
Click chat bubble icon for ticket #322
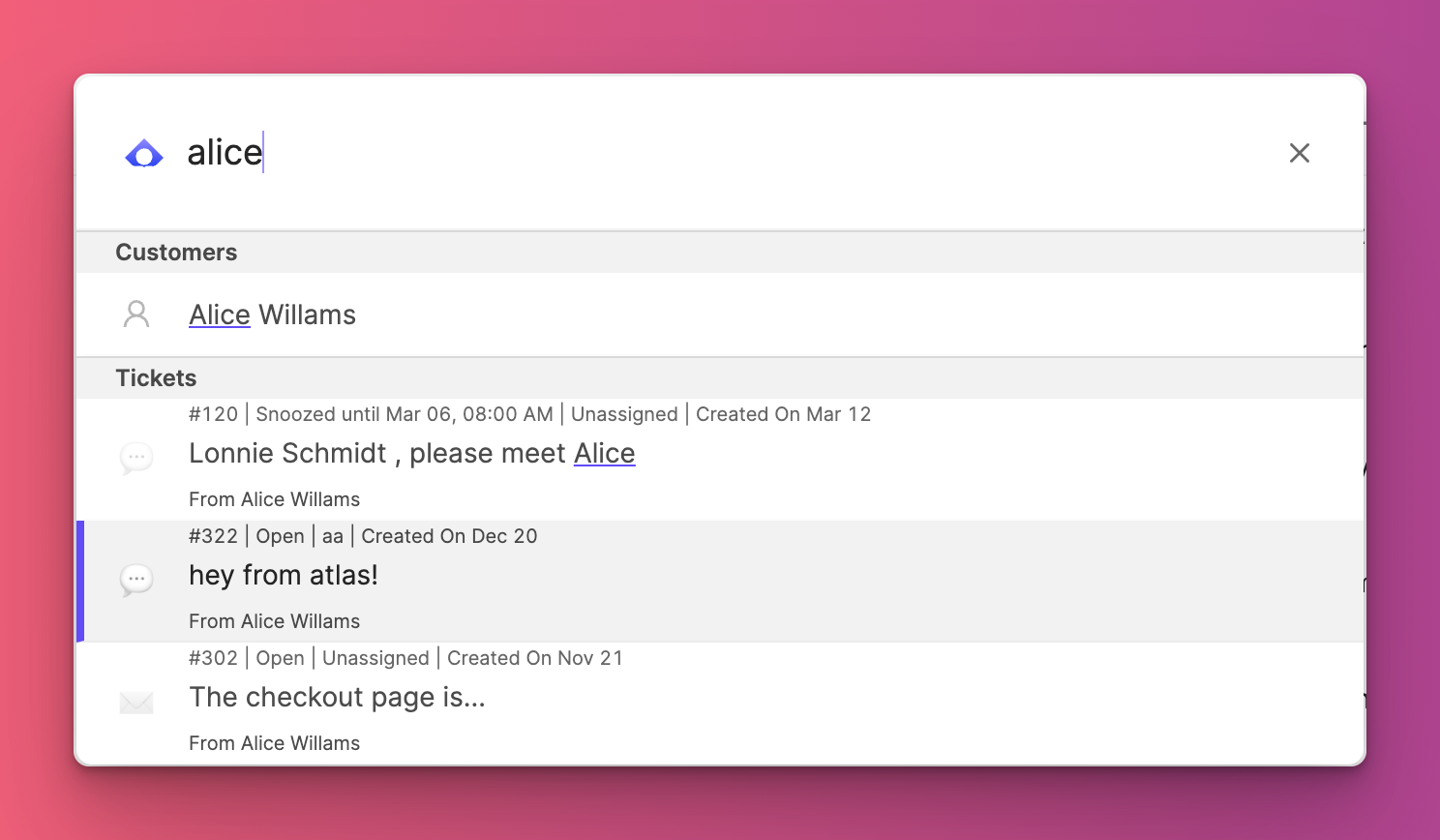136,580
